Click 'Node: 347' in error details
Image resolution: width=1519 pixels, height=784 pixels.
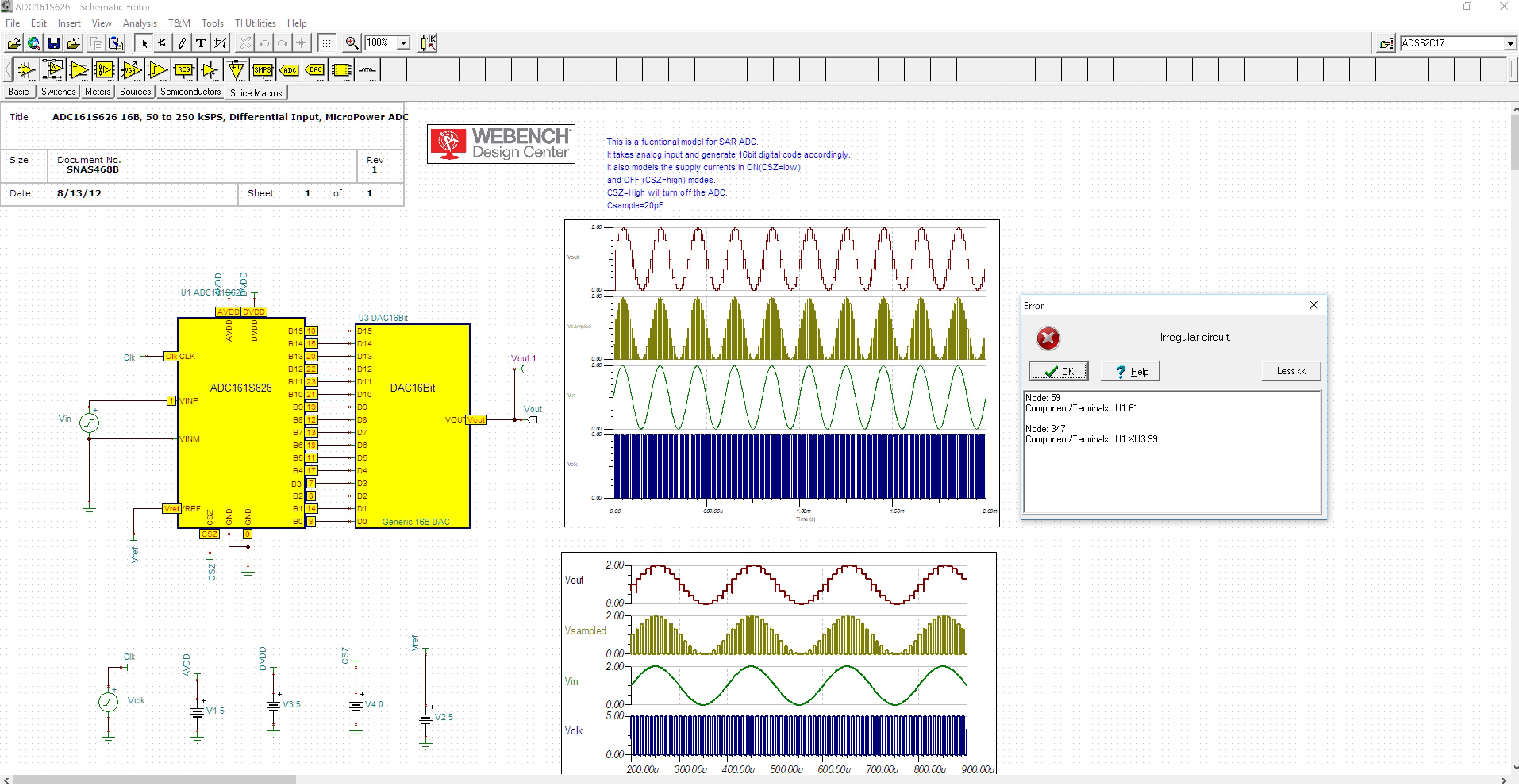click(1046, 429)
